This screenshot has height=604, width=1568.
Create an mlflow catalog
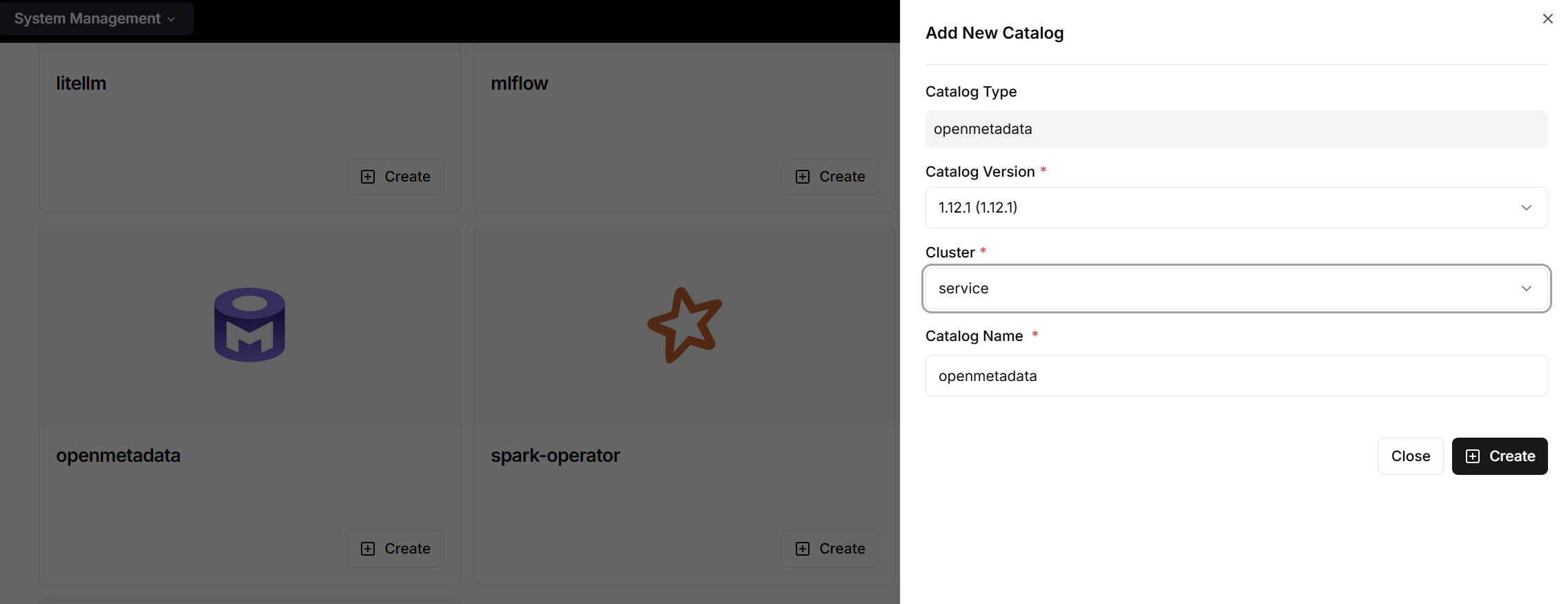pyautogui.click(x=830, y=177)
